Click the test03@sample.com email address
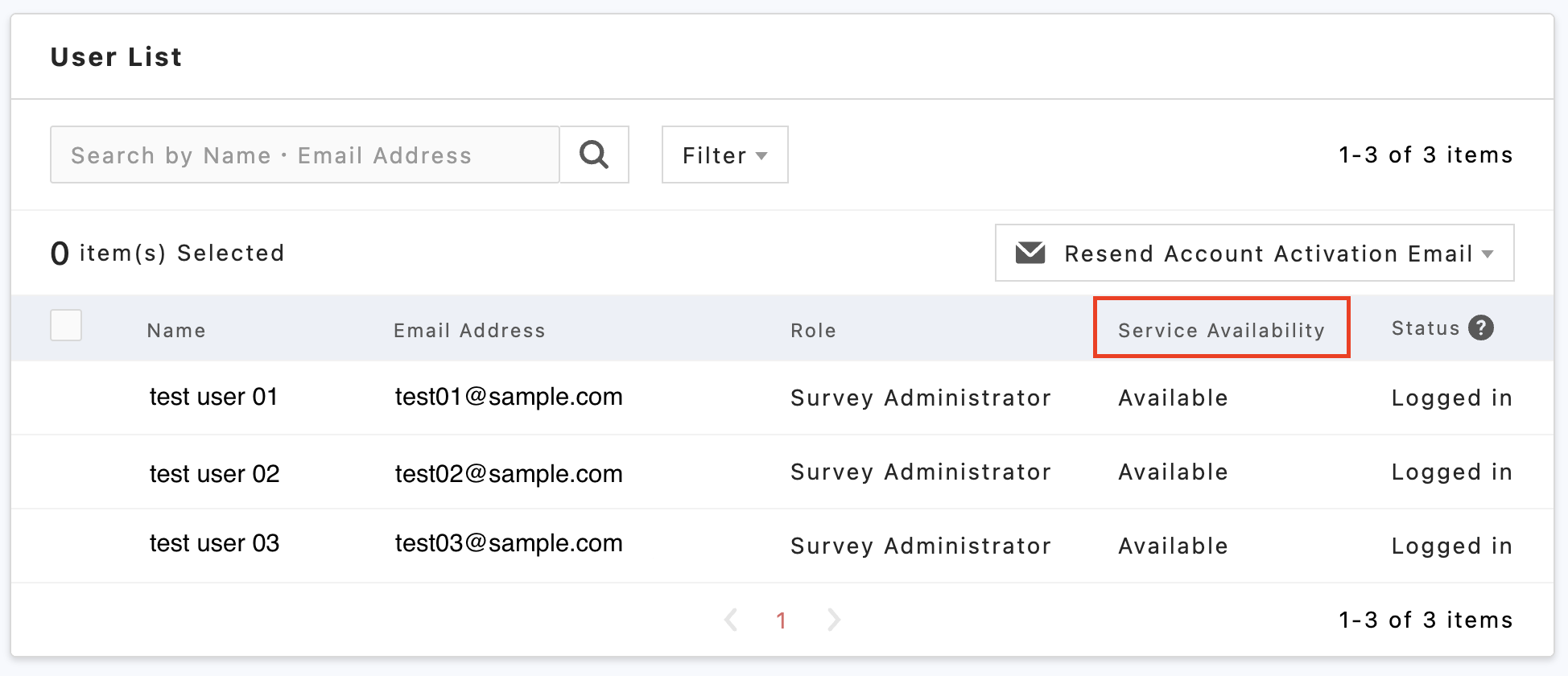The width and height of the screenshot is (1568, 676). coord(509,543)
